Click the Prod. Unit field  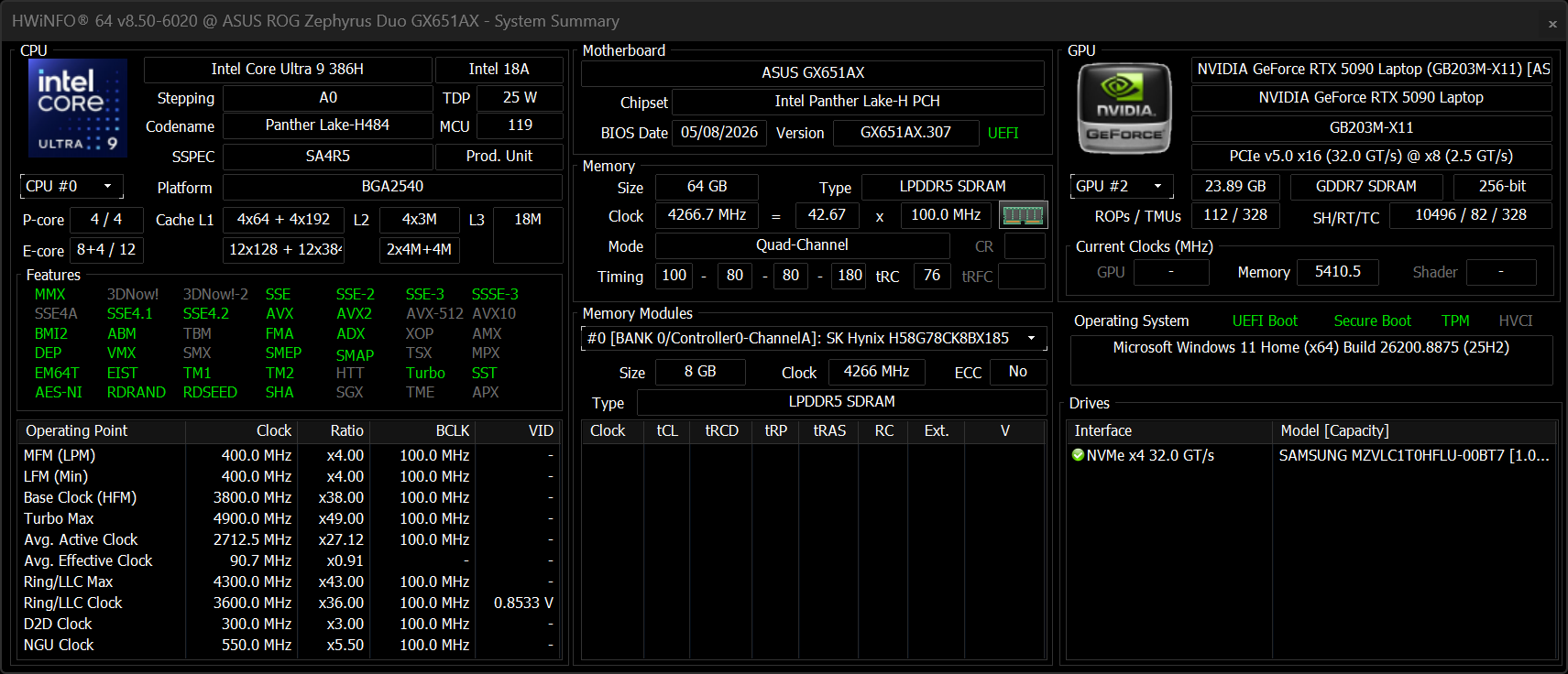(x=499, y=157)
